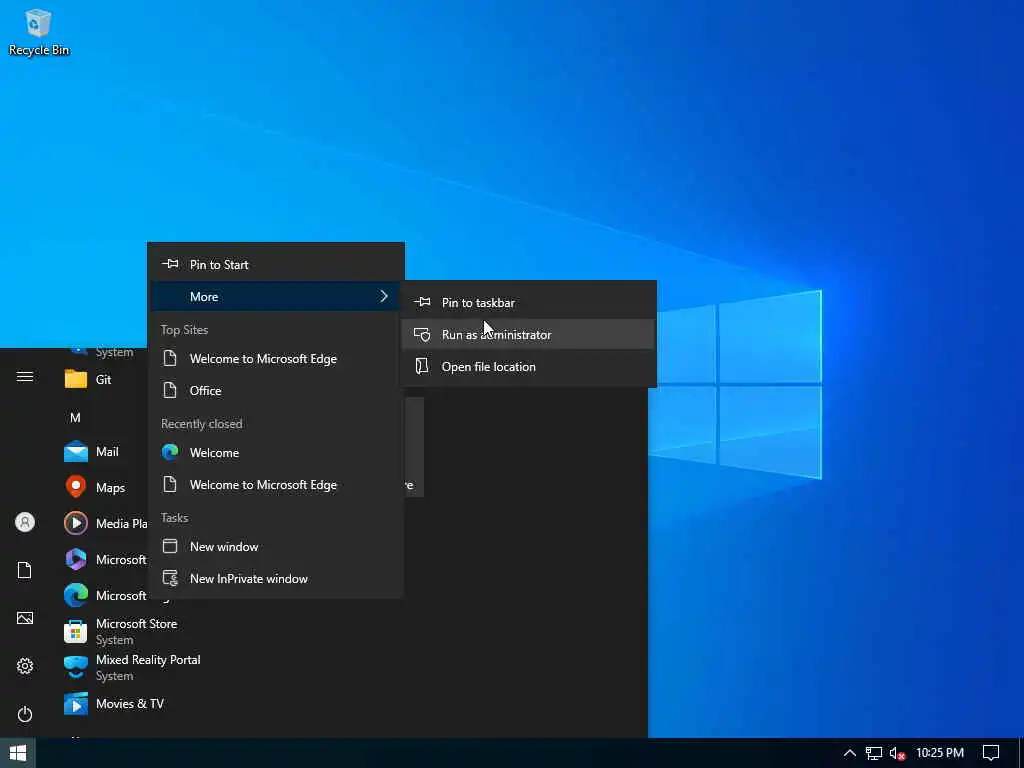1024x768 pixels.
Task: Choose Open file location
Action: coord(528,367)
